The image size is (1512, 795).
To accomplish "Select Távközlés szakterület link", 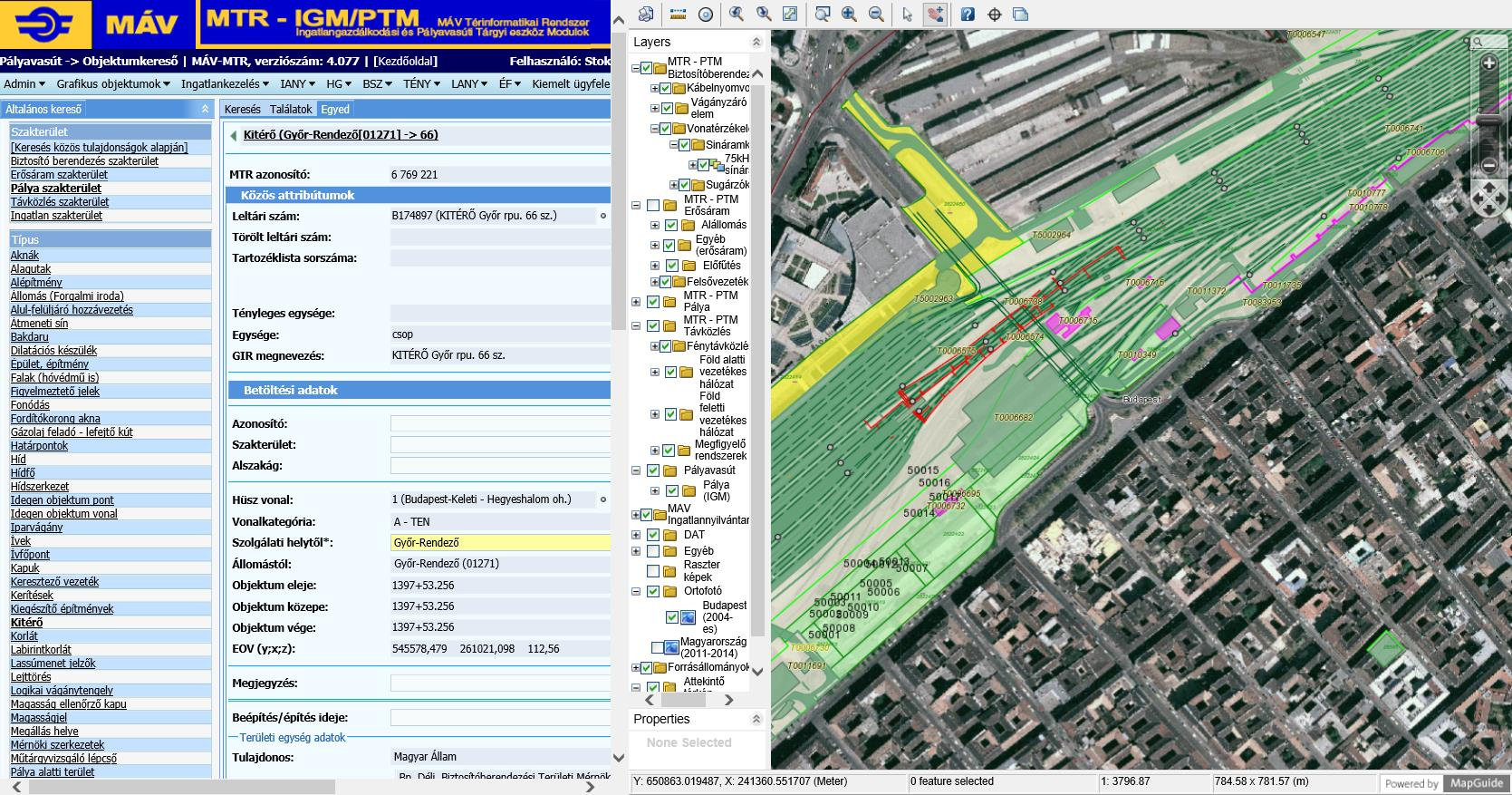I will click(x=60, y=202).
